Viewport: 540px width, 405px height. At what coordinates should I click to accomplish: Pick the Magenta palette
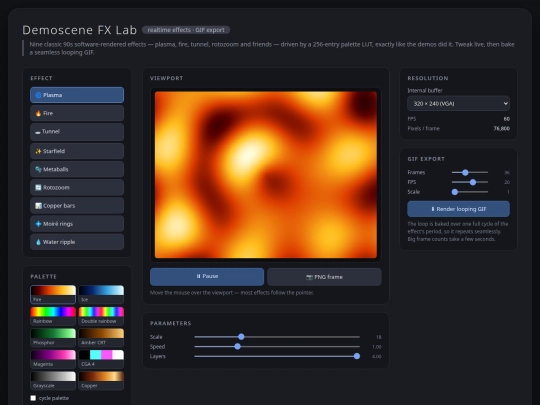(53, 359)
